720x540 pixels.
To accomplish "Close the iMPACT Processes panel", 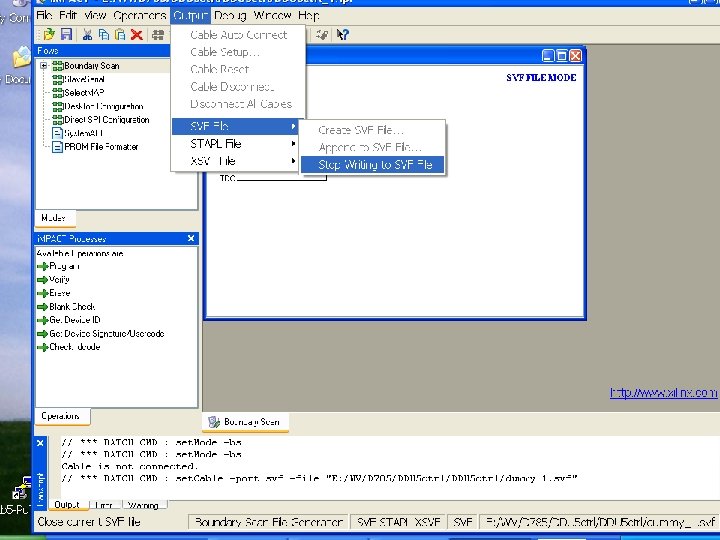I will click(191, 238).
